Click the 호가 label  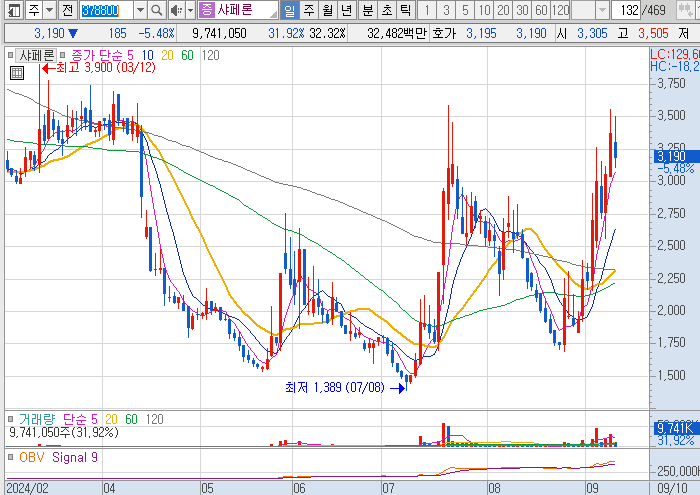pyautogui.click(x=443, y=33)
